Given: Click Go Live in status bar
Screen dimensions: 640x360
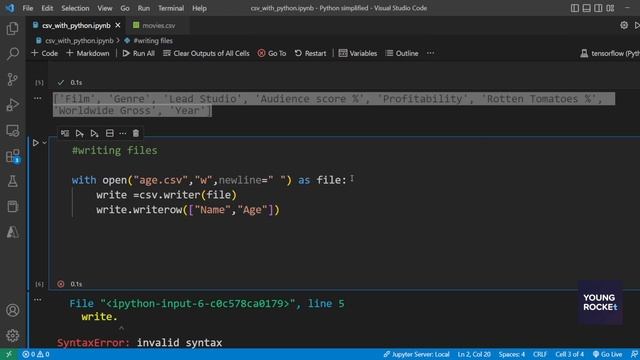Looking at the screenshot, I should pos(607,354).
